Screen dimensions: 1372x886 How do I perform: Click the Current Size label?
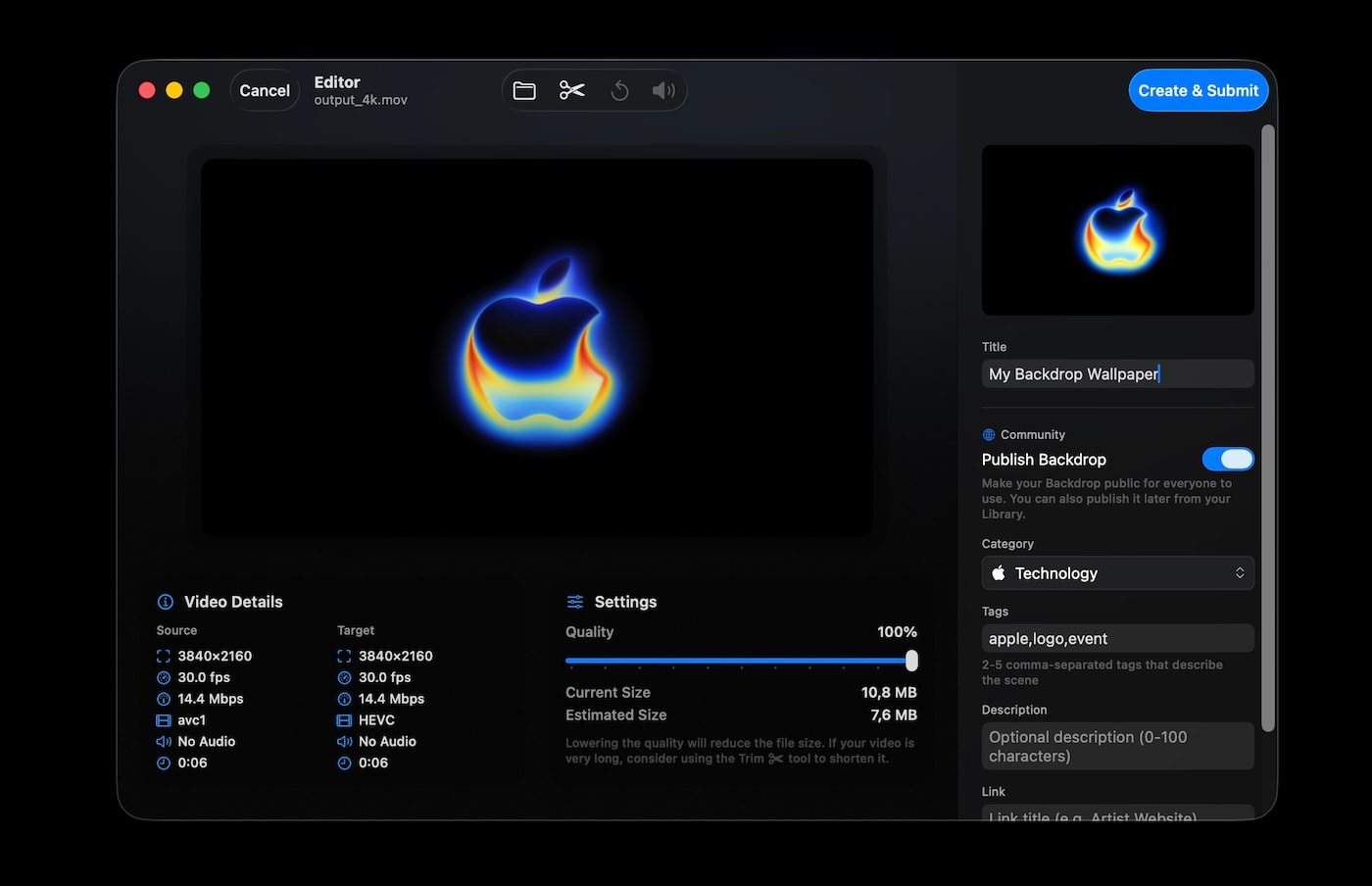click(608, 693)
